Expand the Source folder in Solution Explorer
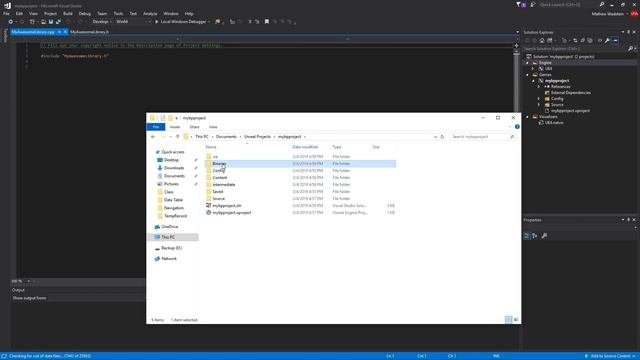640x360 pixels. click(x=538, y=105)
